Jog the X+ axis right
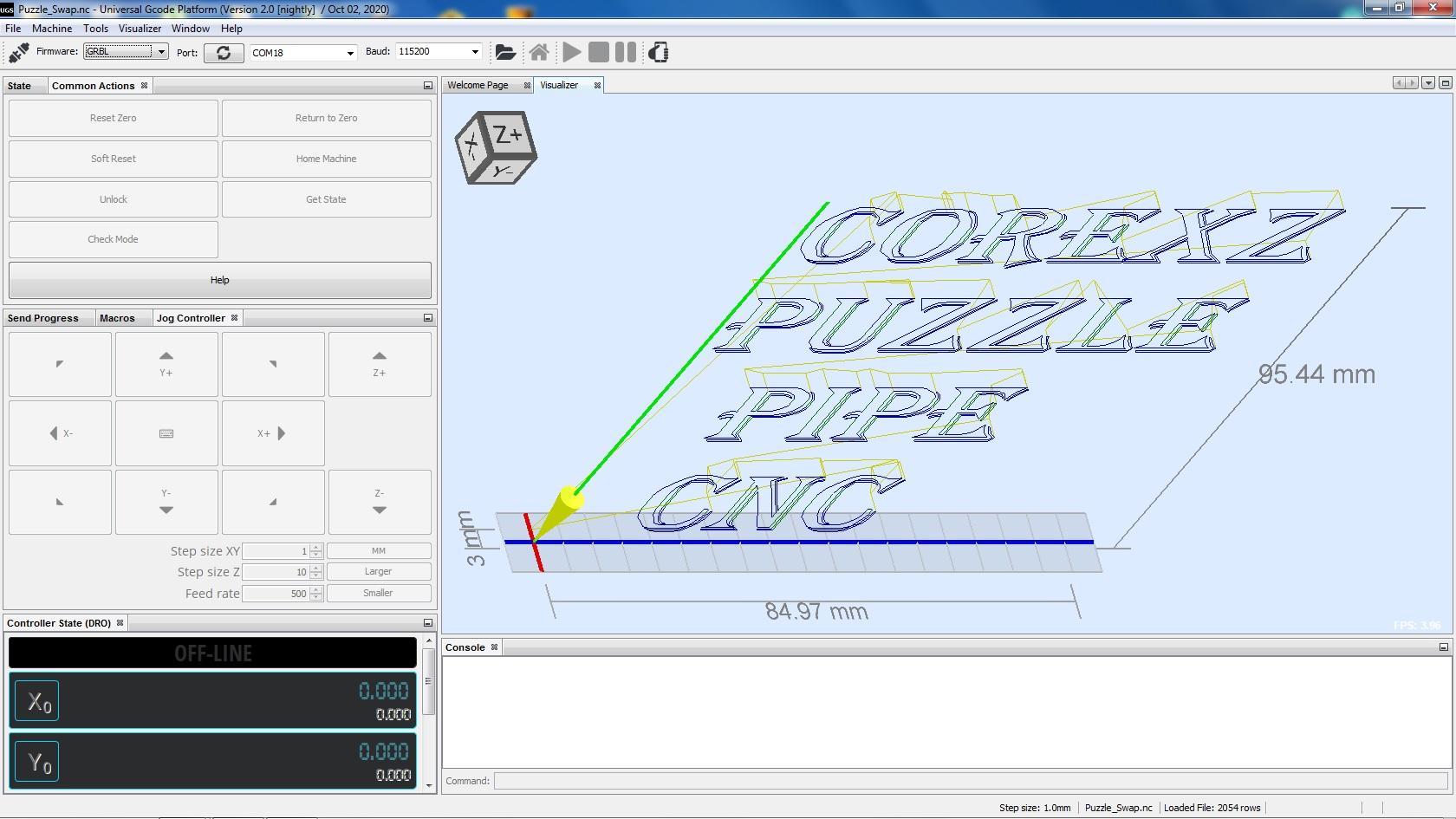Image resolution: width=1456 pixels, height=819 pixels. 273,433
